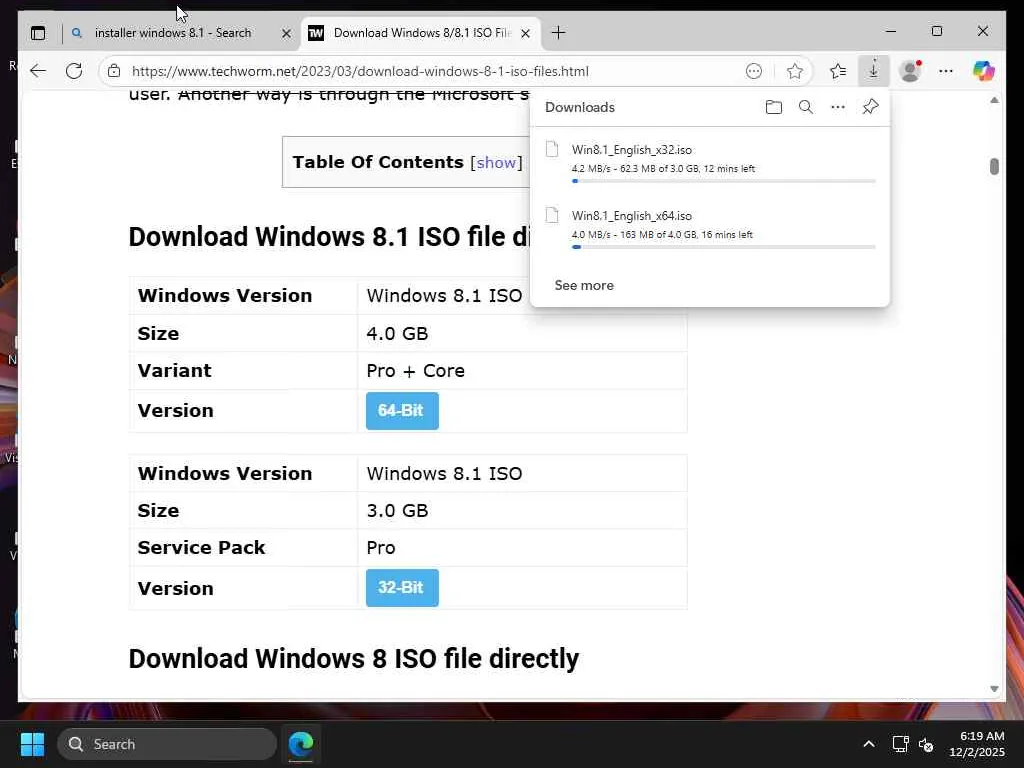Screen dimensions: 1024x768
Task: Launch Copilot from the toolbar
Action: coord(984,71)
